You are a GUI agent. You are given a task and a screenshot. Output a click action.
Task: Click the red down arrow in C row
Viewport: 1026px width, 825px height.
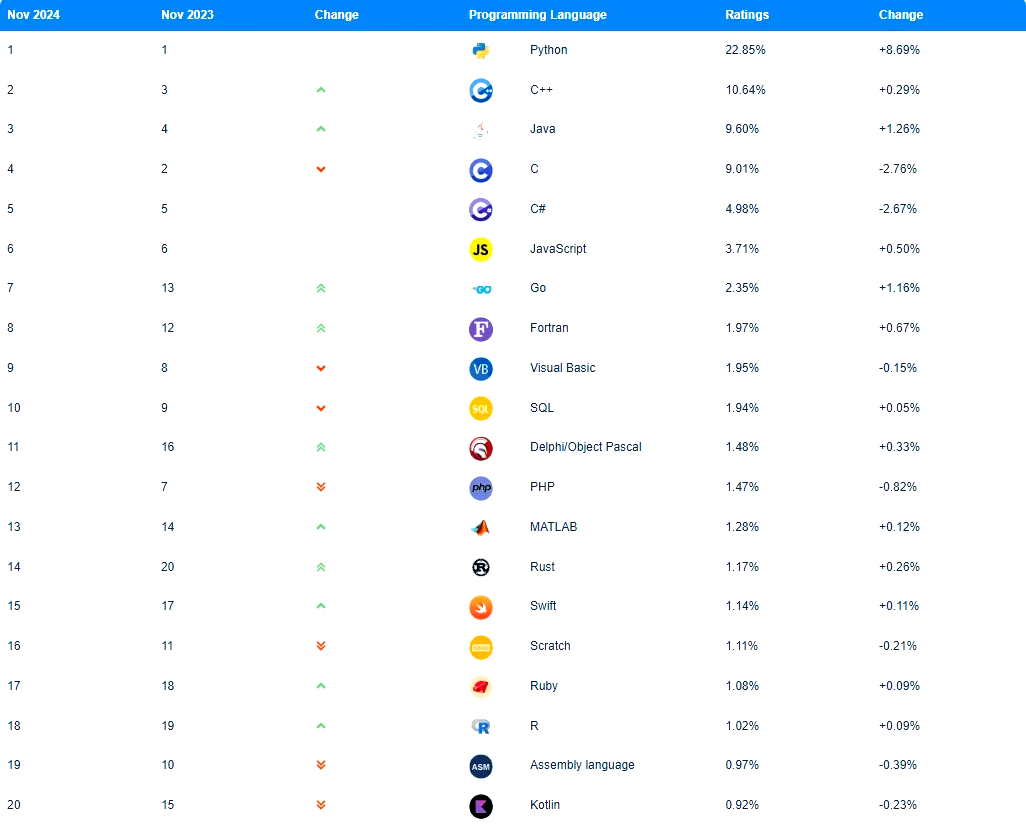click(x=321, y=169)
